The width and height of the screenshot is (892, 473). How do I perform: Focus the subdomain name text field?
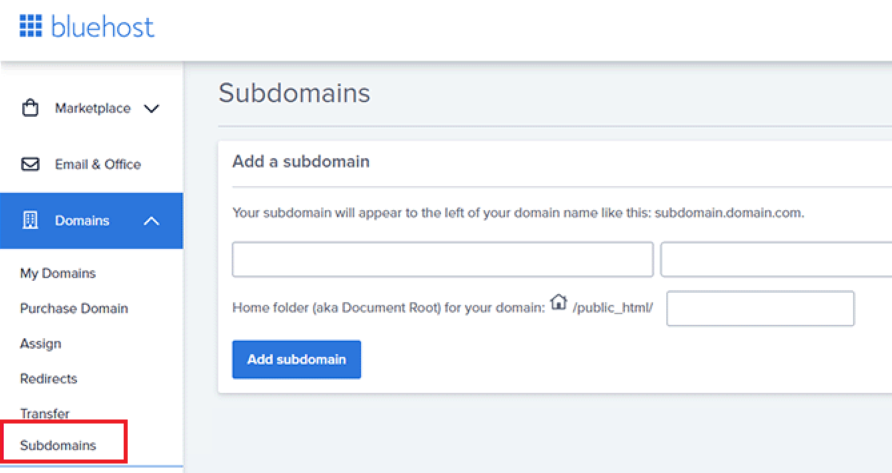[442, 259]
